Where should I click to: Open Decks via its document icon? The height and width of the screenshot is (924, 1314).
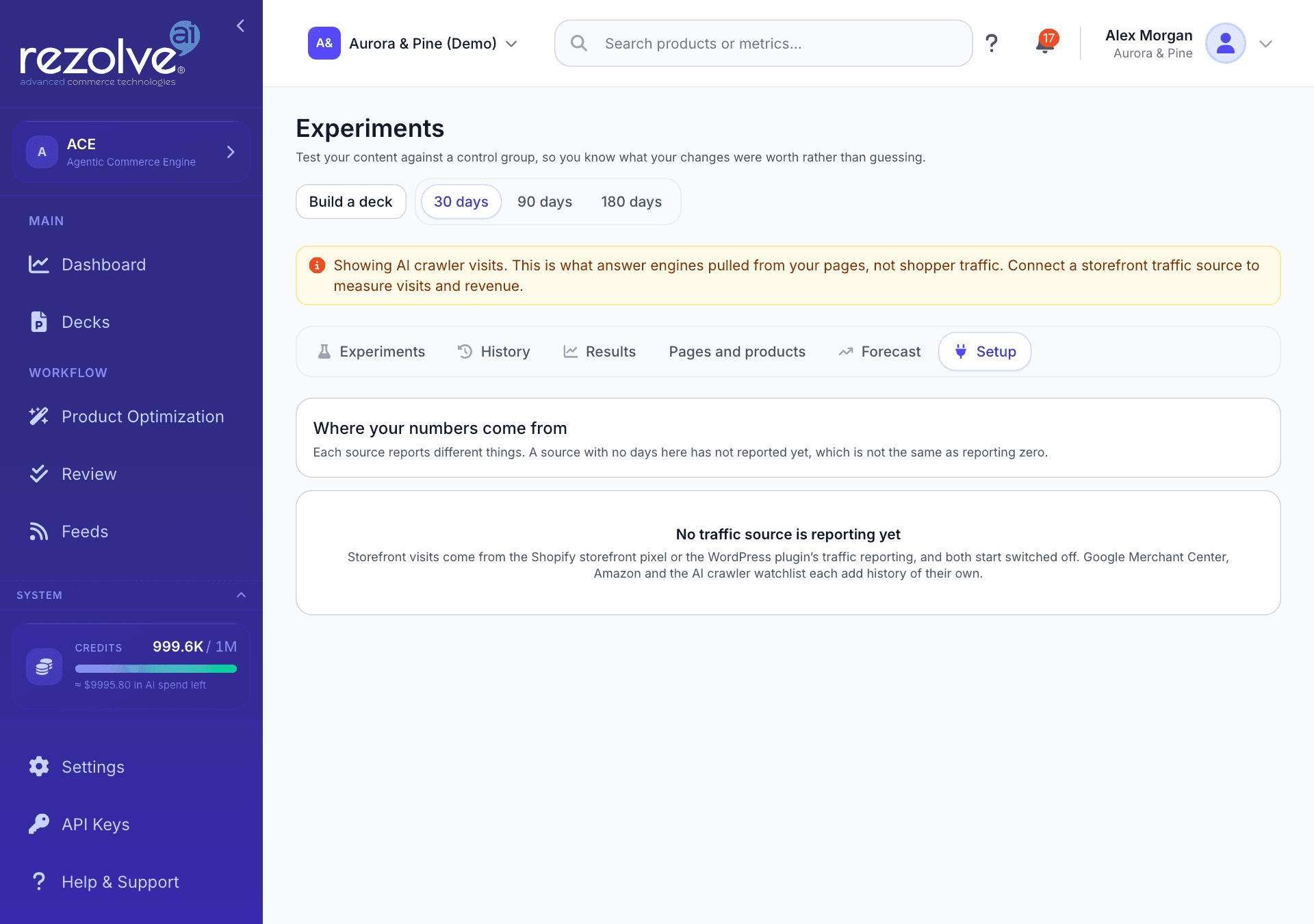click(39, 322)
